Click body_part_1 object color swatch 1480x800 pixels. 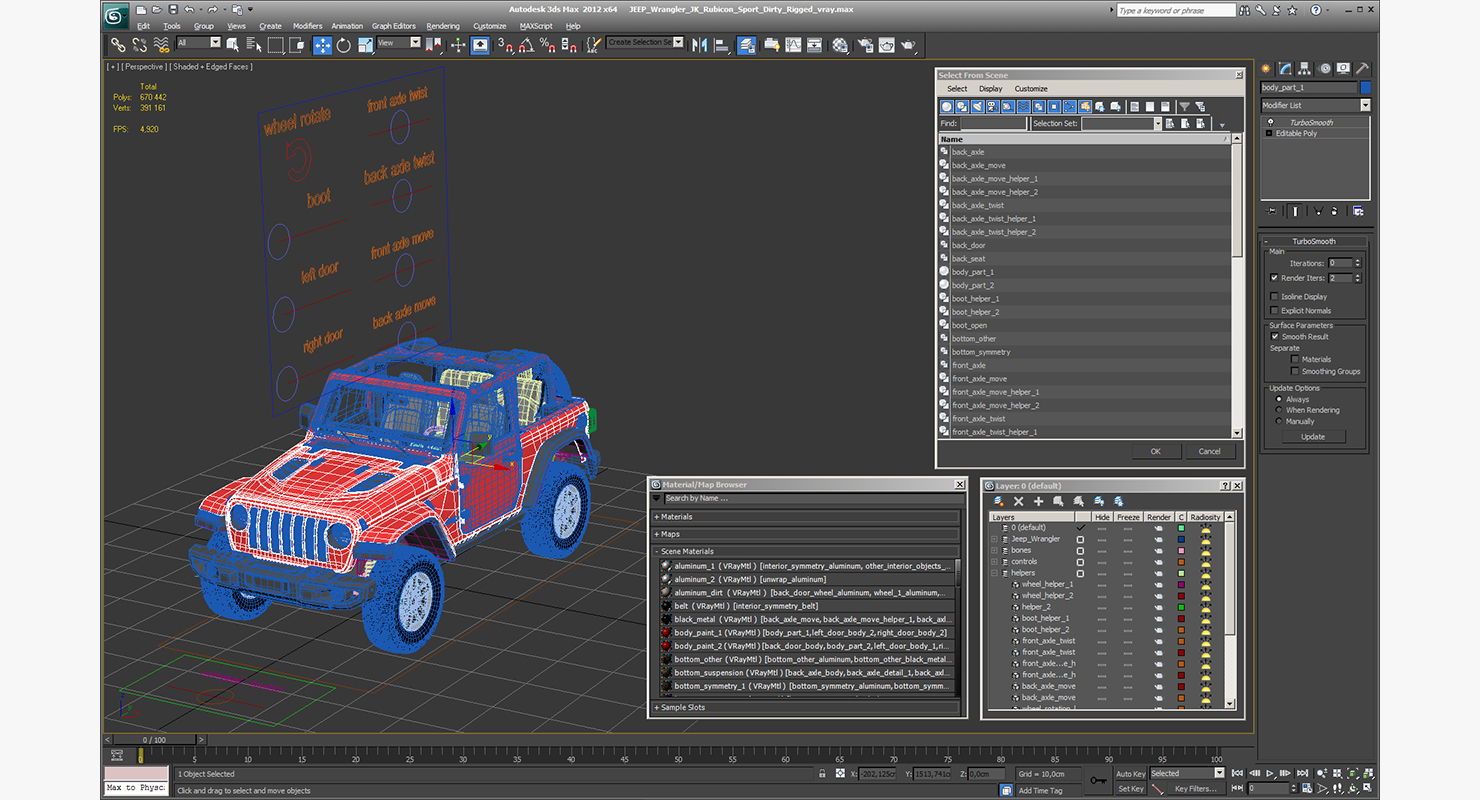pos(1366,87)
